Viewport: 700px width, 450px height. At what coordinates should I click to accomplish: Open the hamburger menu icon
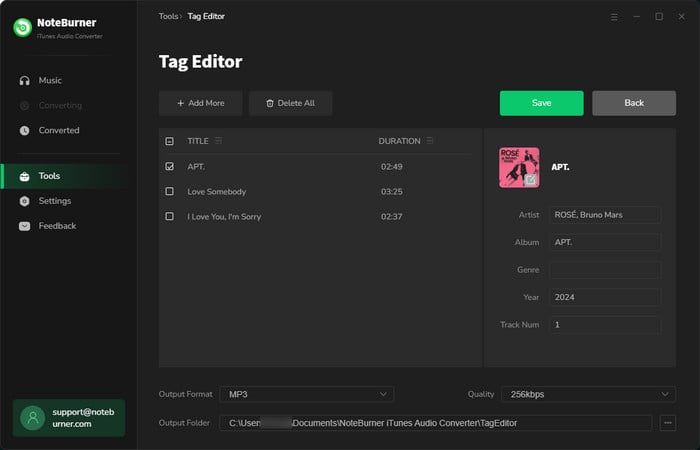coord(614,17)
